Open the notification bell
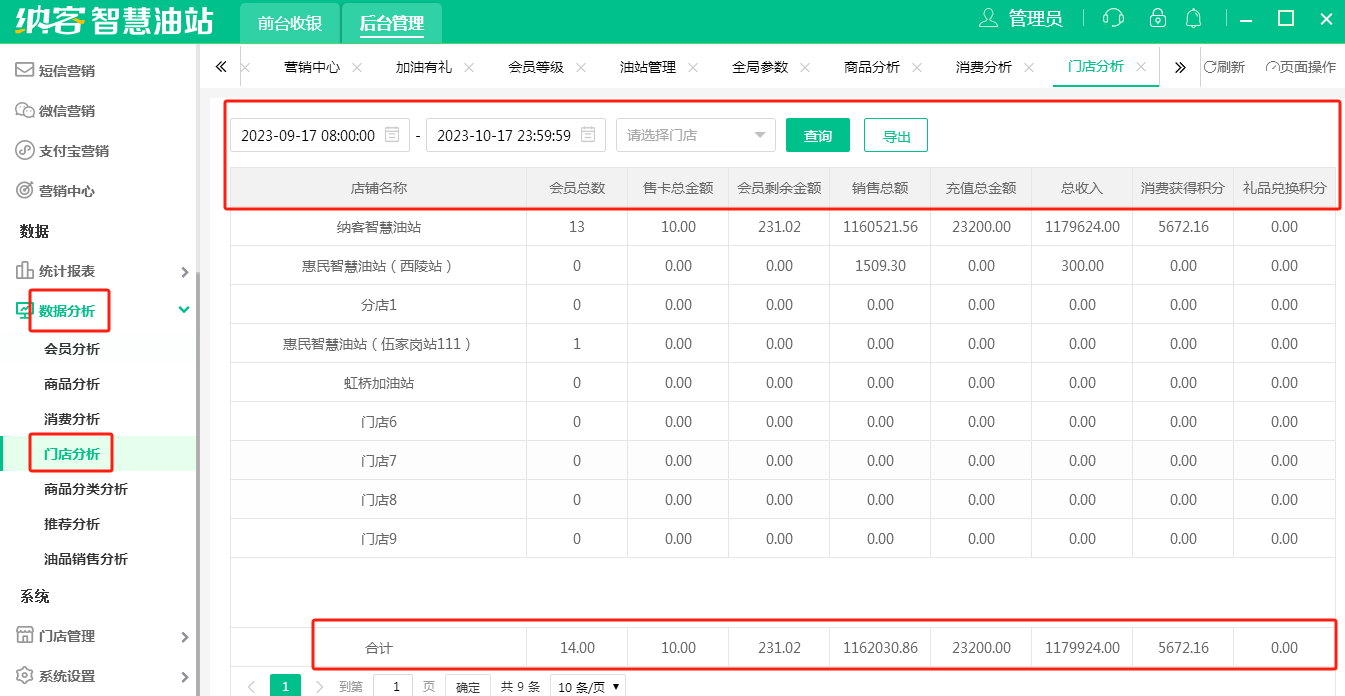The image size is (1345, 696). point(1193,18)
